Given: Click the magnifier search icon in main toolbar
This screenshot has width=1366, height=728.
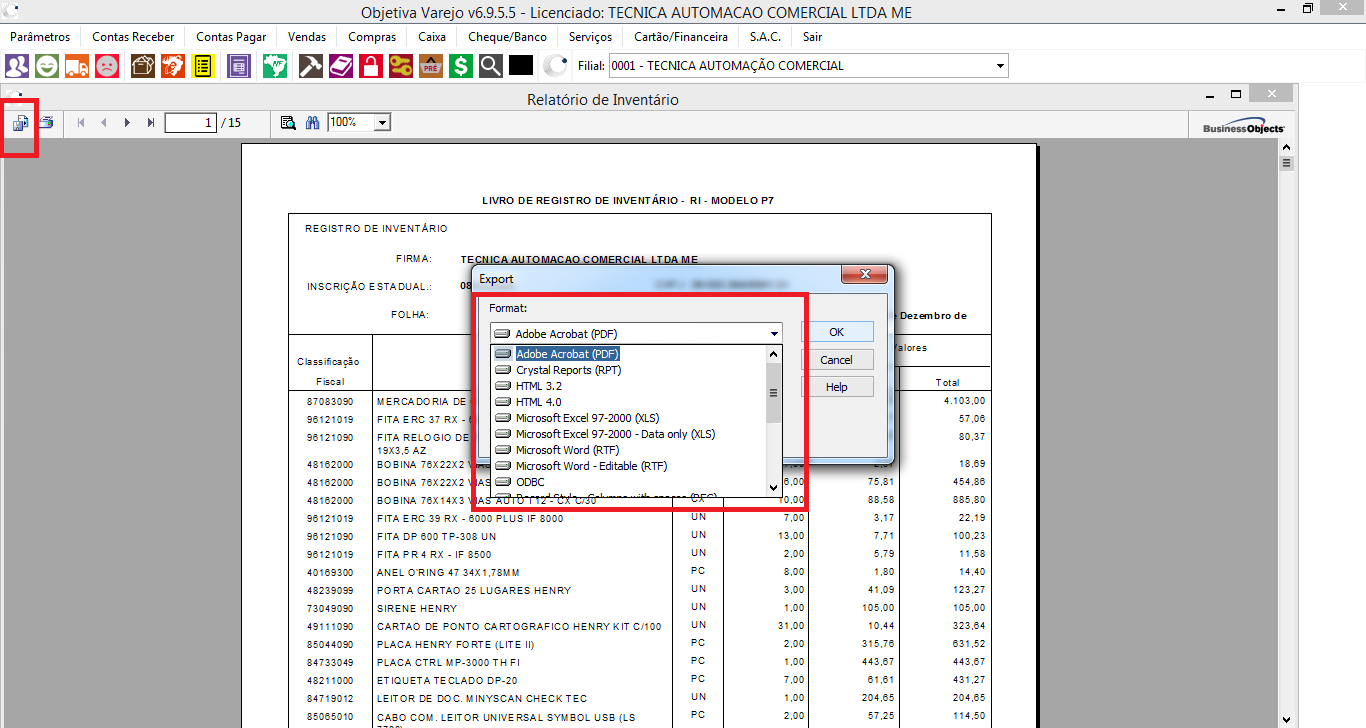Looking at the screenshot, I should [x=490, y=66].
